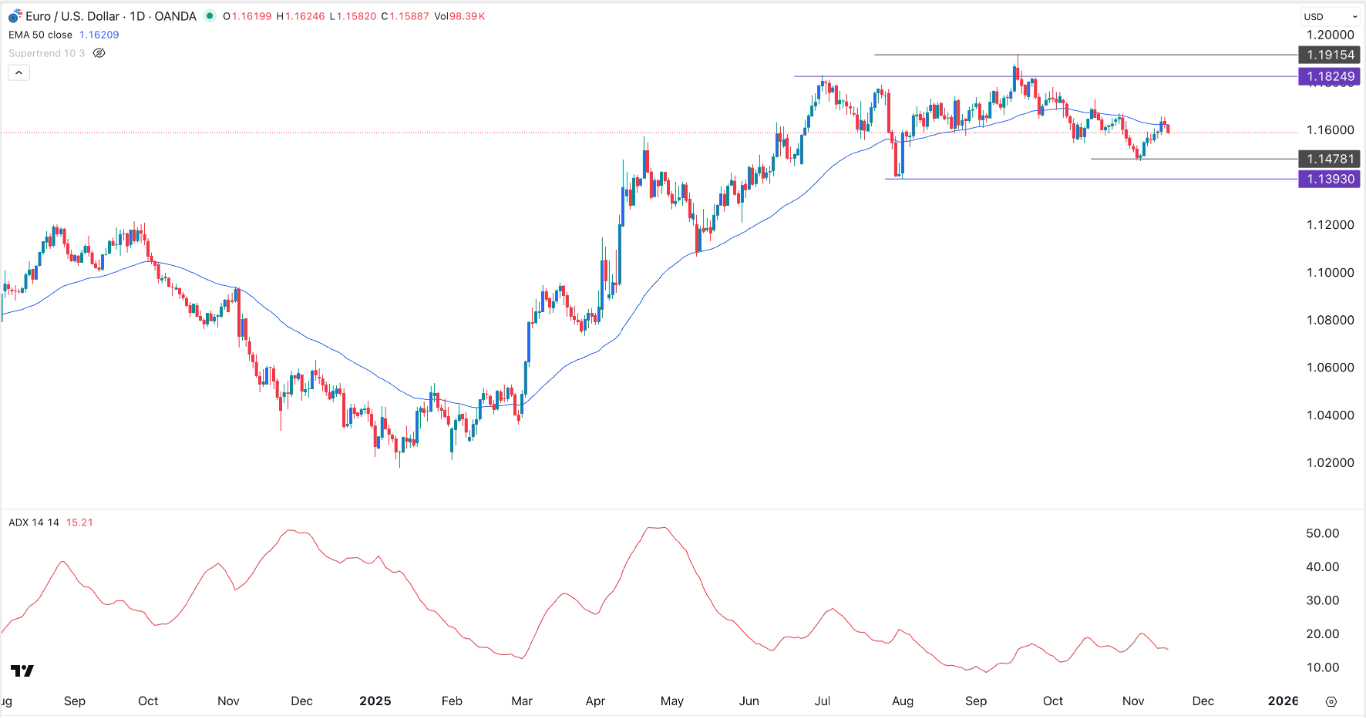Viewport: 1366px width, 718px height.
Task: Click Dec on the time axis
Action: (x=1202, y=701)
